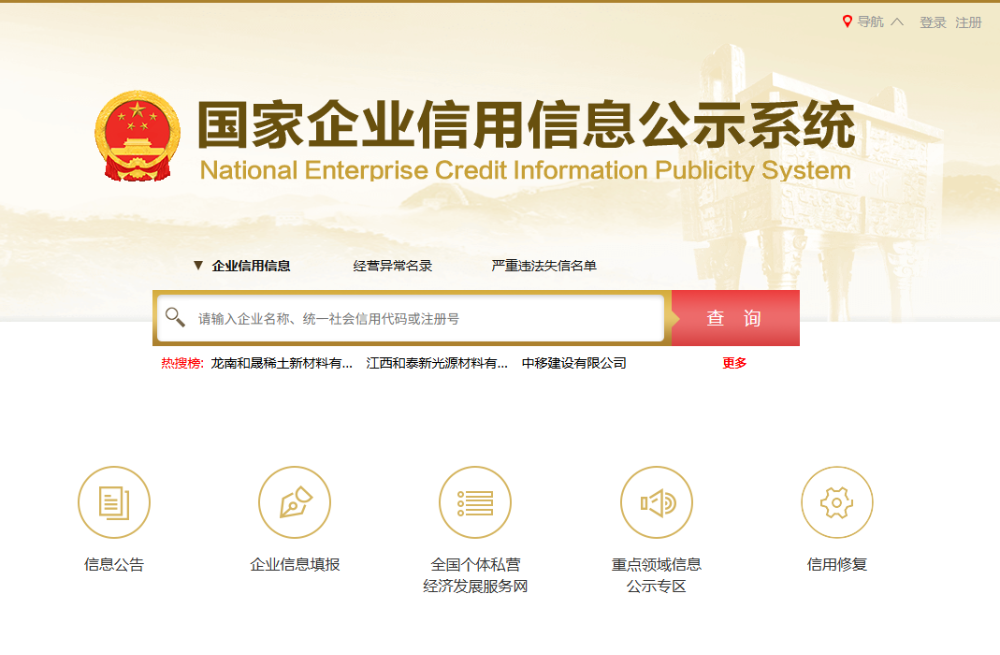
Task: Click the 全国个体私营经济发展服务网 label
Action: (x=475, y=575)
